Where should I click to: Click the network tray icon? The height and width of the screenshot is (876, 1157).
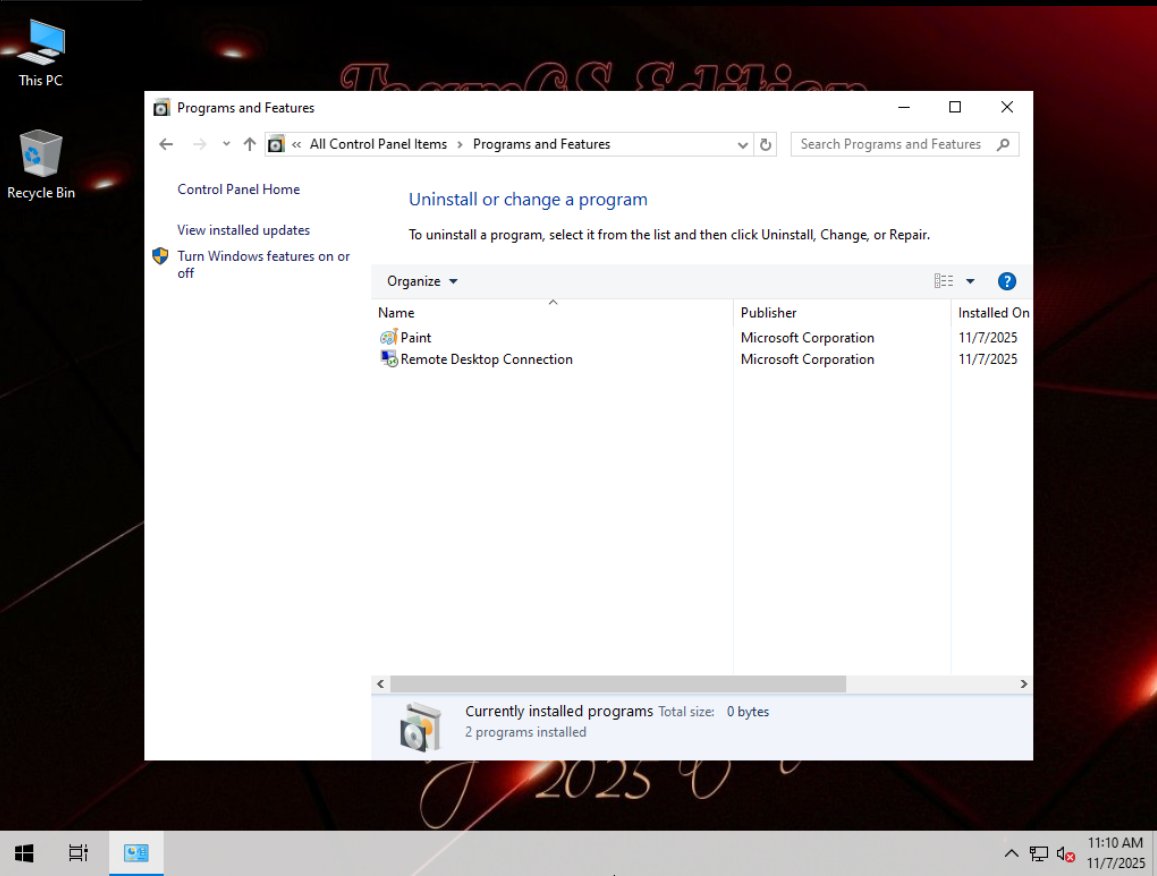point(1038,854)
